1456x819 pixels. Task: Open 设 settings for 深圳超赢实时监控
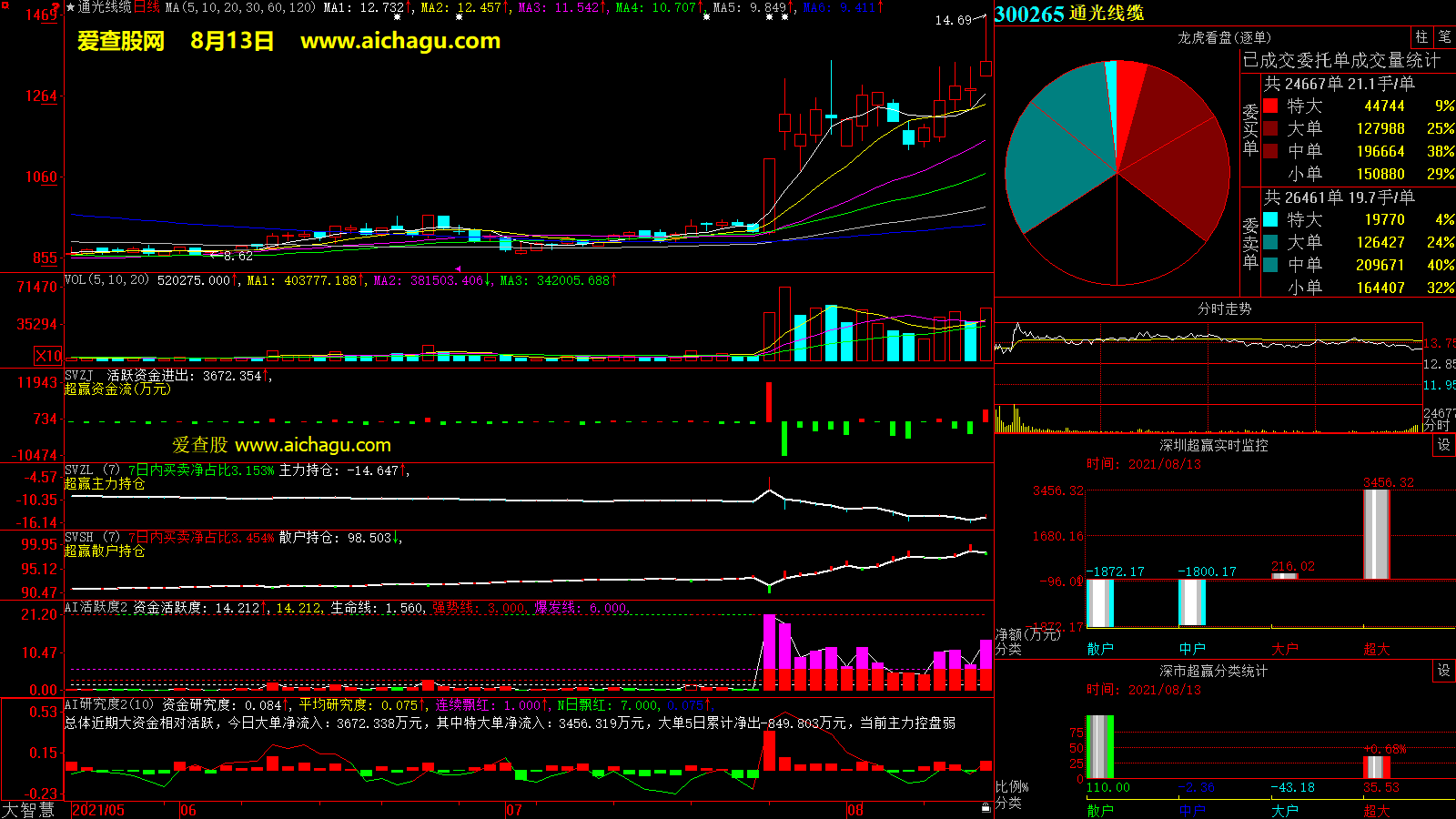(x=1443, y=445)
